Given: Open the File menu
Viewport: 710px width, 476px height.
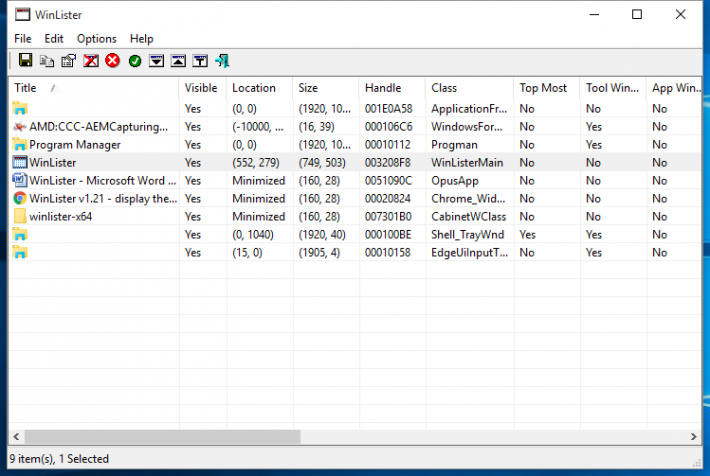Looking at the screenshot, I should (23, 38).
